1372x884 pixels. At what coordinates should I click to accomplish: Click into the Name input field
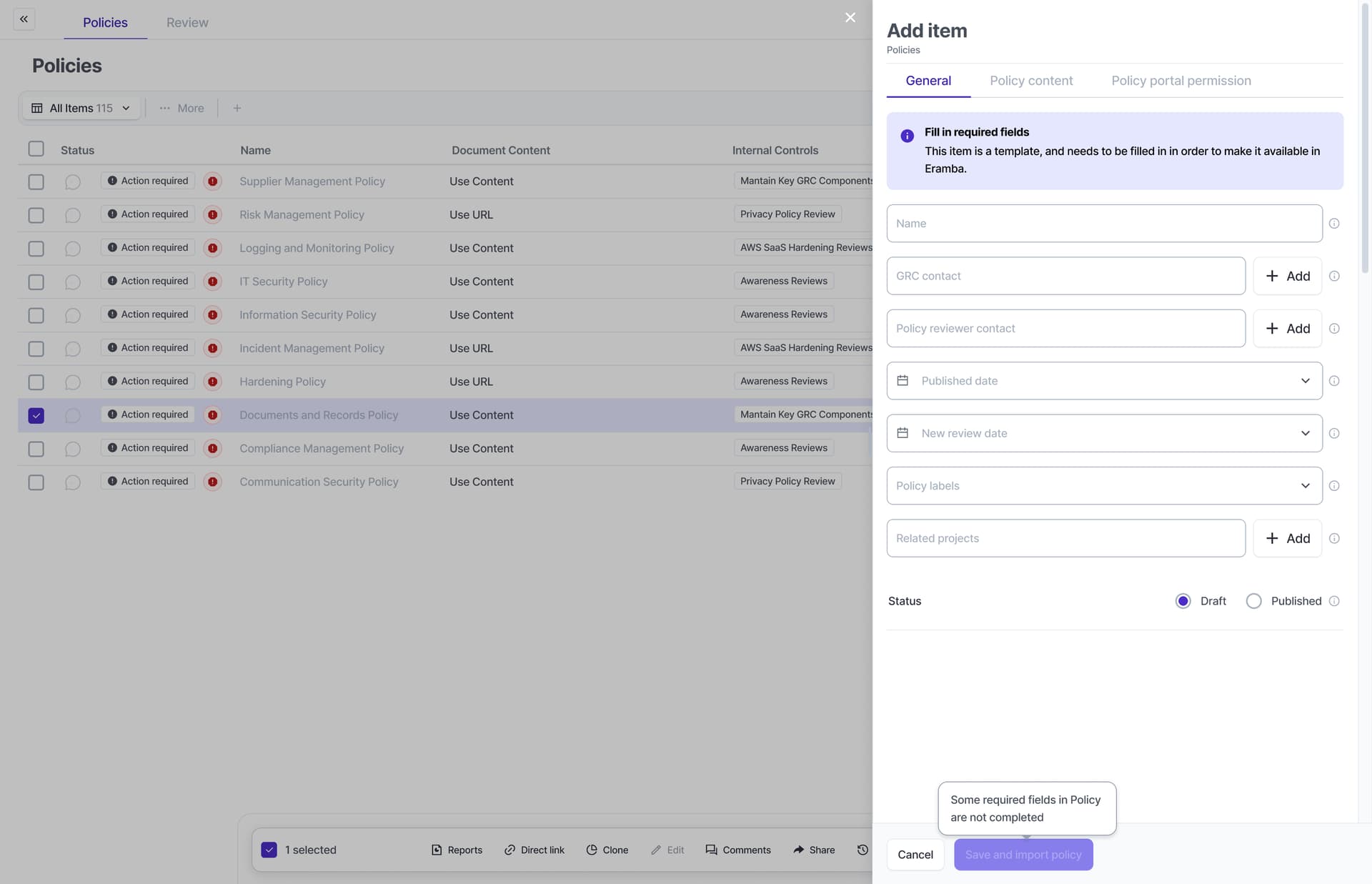point(1104,224)
